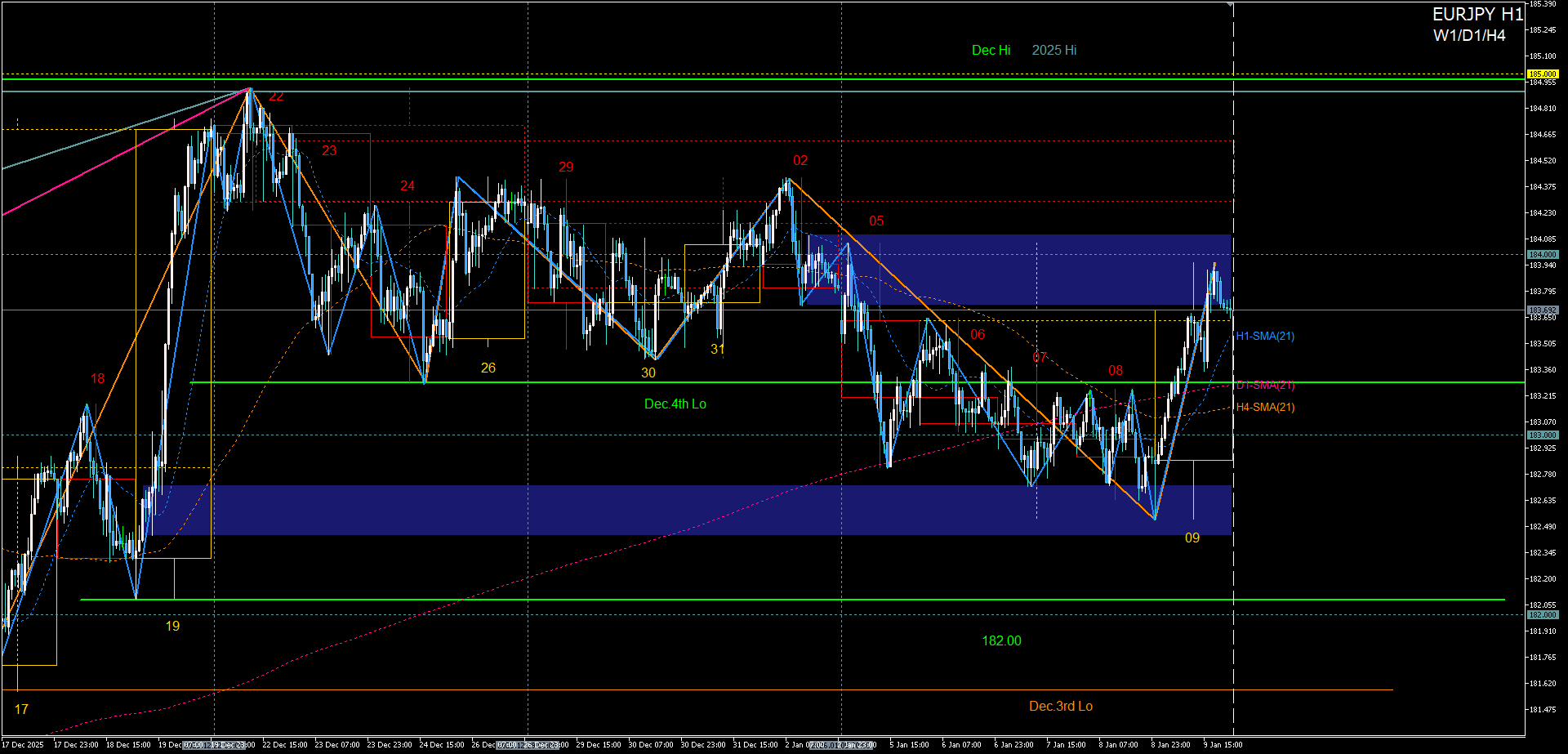Click the EURJPY H1 chart title
1568x754 pixels.
[1477, 15]
